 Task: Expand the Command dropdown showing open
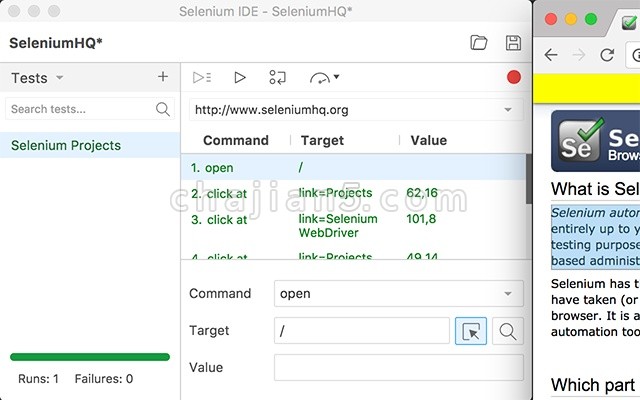pyautogui.click(x=509, y=294)
